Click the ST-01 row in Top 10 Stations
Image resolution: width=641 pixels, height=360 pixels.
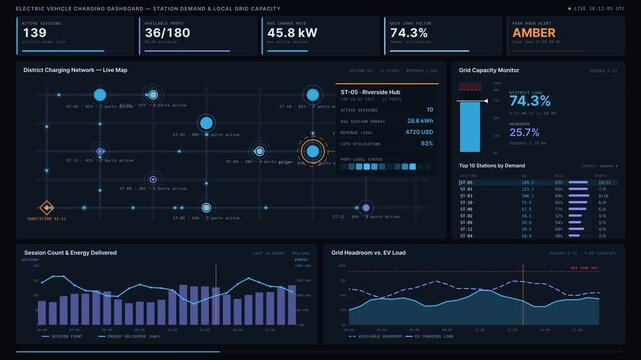(538, 189)
